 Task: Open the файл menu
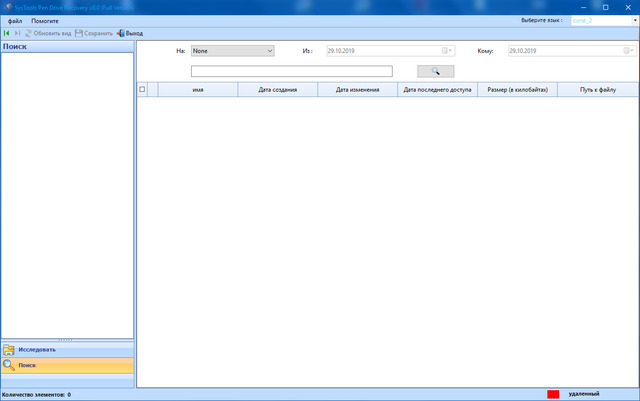[15, 20]
